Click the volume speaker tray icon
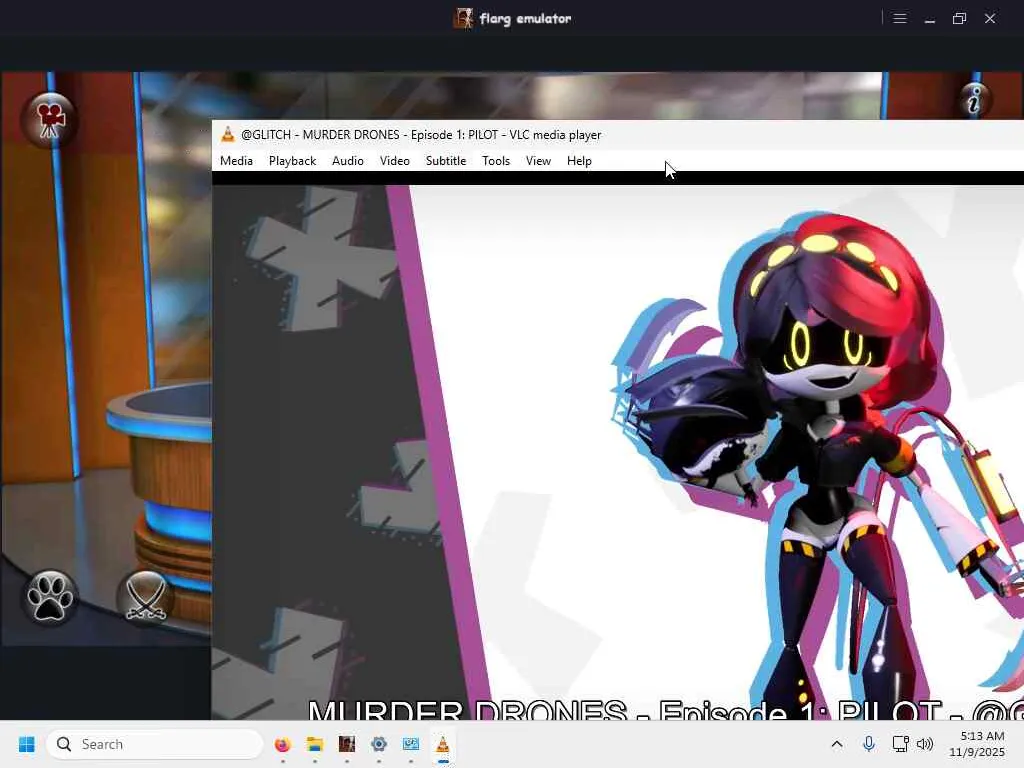Screen dimensions: 1024x768 925,744
